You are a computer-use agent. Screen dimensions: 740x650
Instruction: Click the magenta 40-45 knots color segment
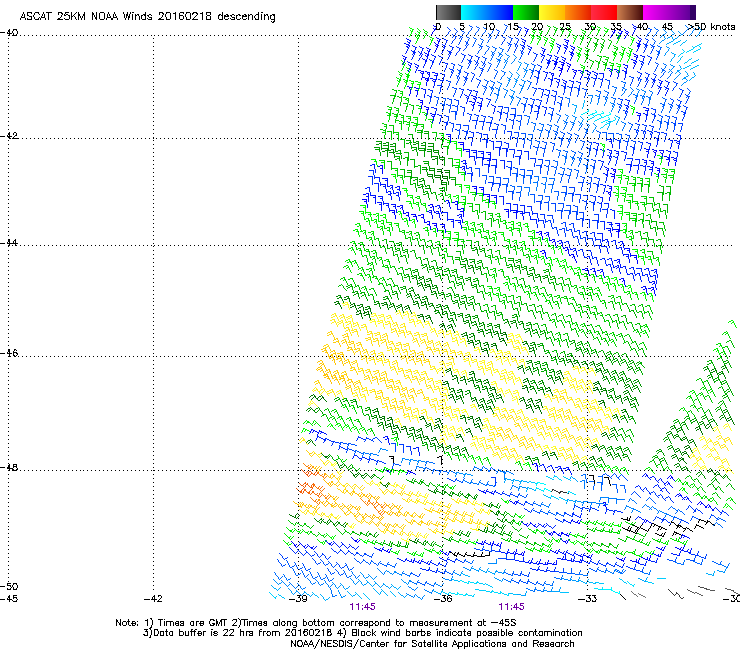pos(656,12)
